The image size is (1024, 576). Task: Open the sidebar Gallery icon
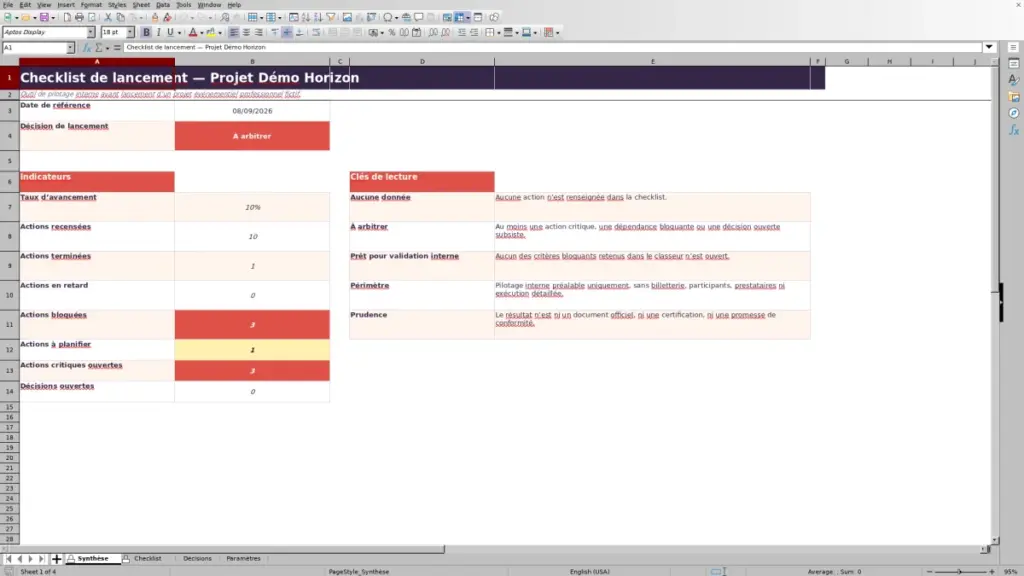pyautogui.click(x=1014, y=97)
